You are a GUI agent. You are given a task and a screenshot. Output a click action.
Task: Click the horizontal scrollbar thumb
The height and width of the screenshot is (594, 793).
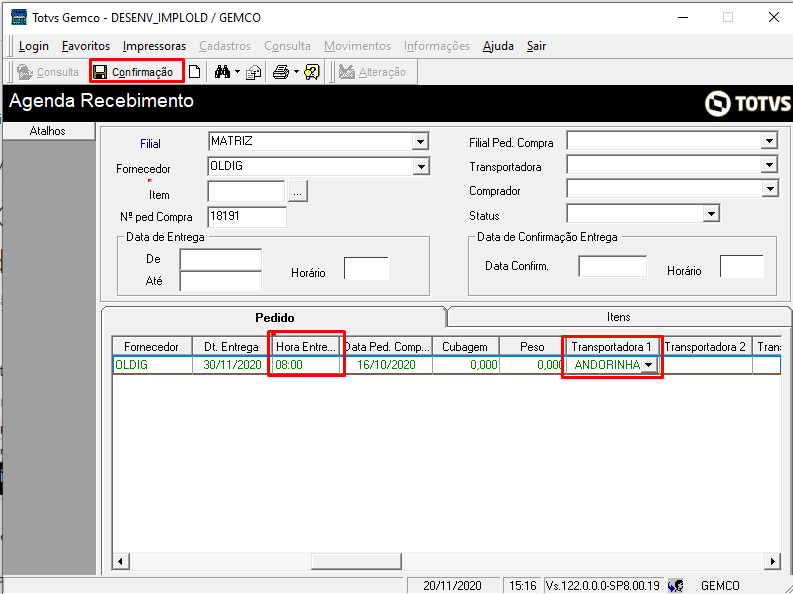(x=356, y=561)
